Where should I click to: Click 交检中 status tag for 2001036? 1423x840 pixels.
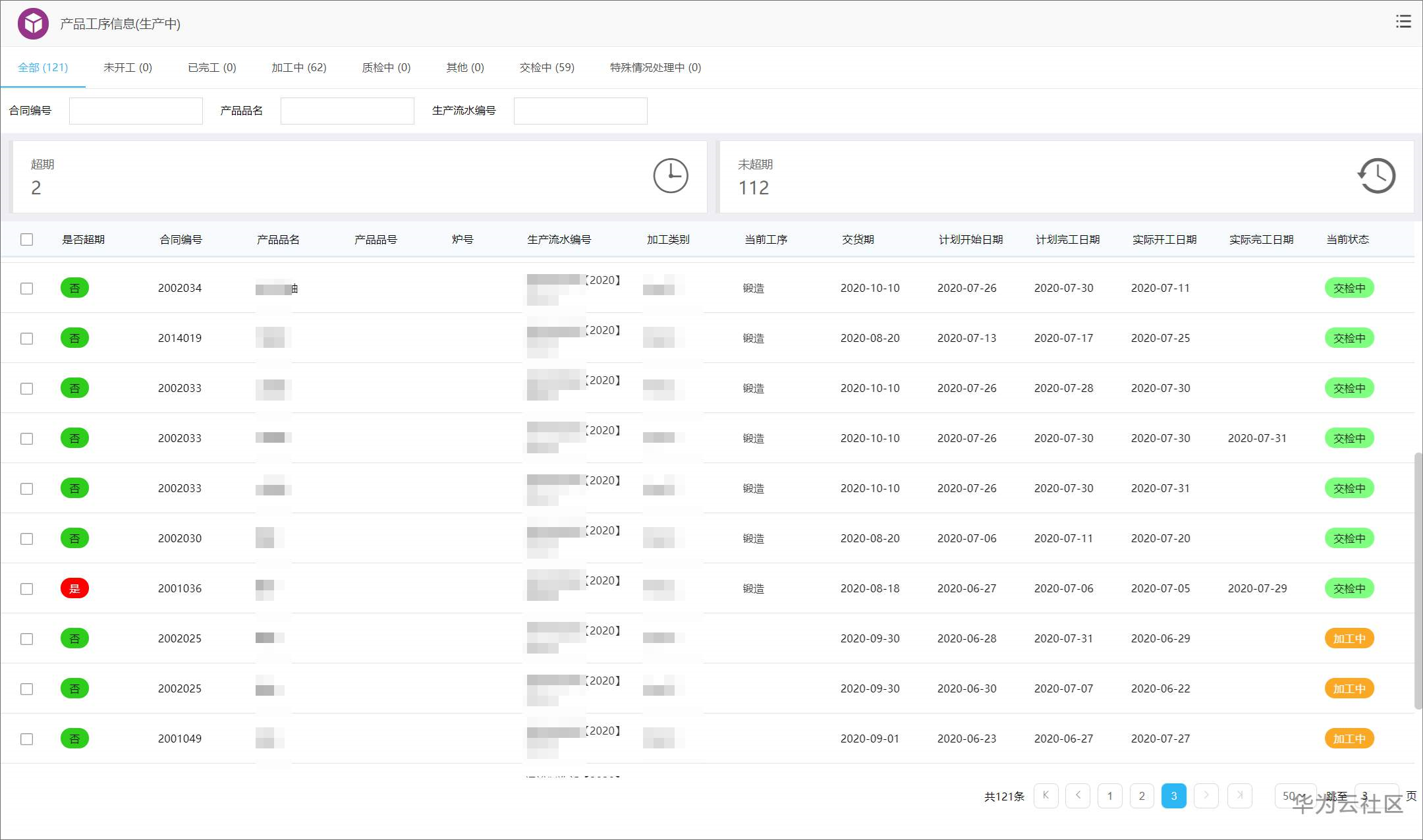[x=1349, y=588]
